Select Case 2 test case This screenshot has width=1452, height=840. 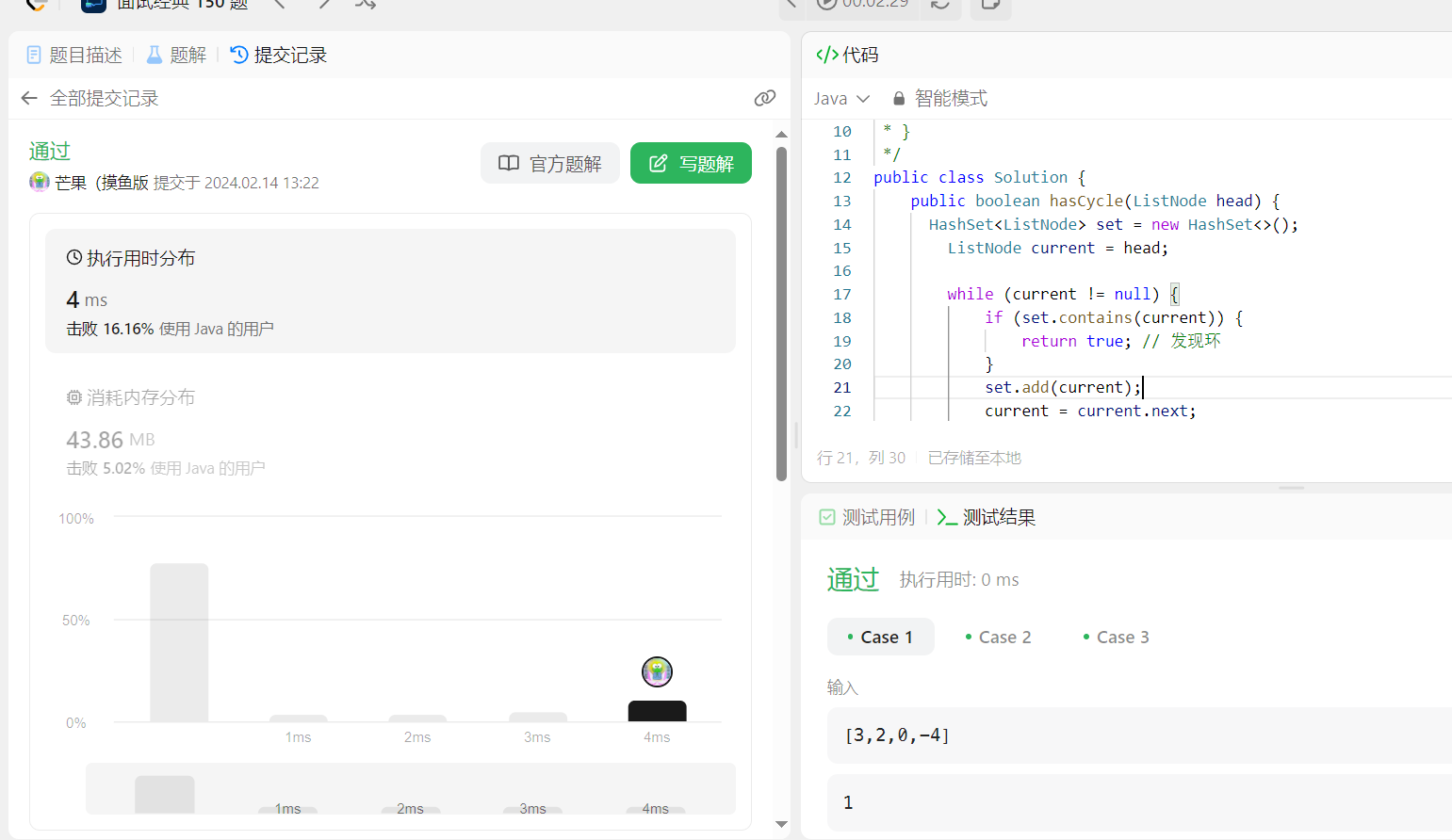998,637
